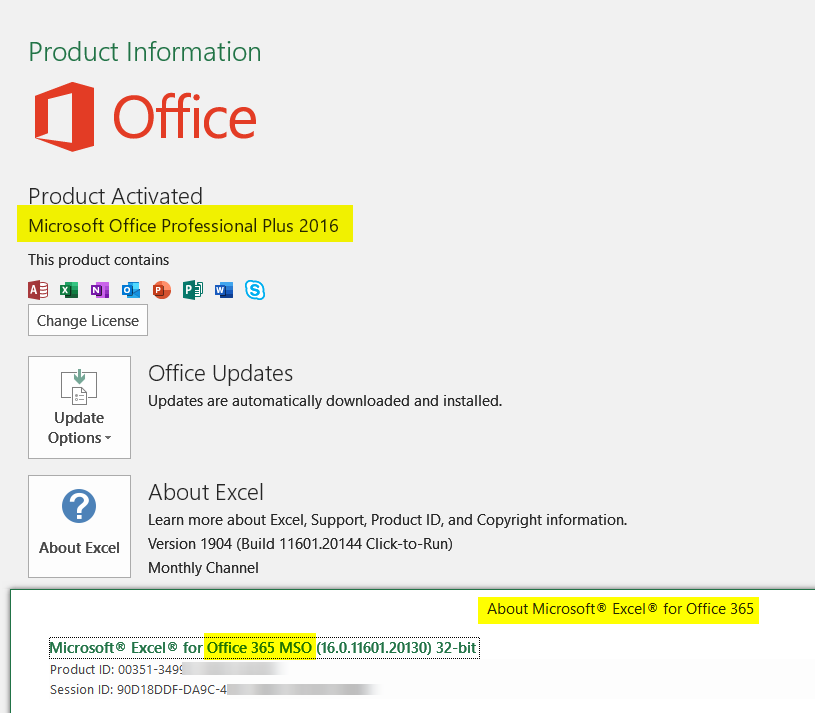Click the Office Updates heading
The width and height of the screenshot is (815, 713).
[x=220, y=373]
